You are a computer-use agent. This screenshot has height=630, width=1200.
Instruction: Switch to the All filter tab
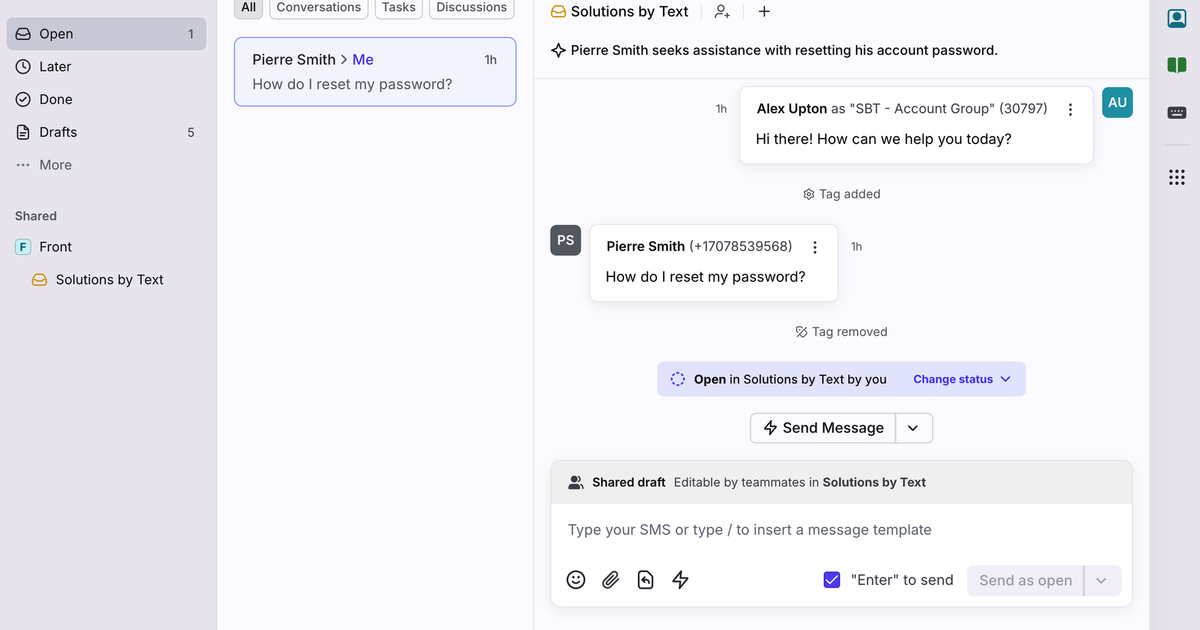pos(249,8)
